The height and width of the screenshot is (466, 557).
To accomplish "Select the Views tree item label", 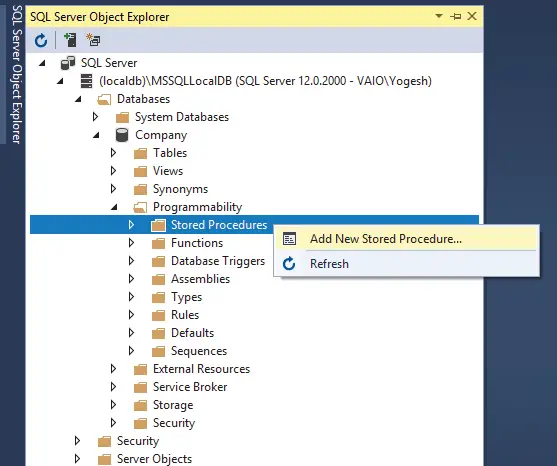I will click(168, 171).
